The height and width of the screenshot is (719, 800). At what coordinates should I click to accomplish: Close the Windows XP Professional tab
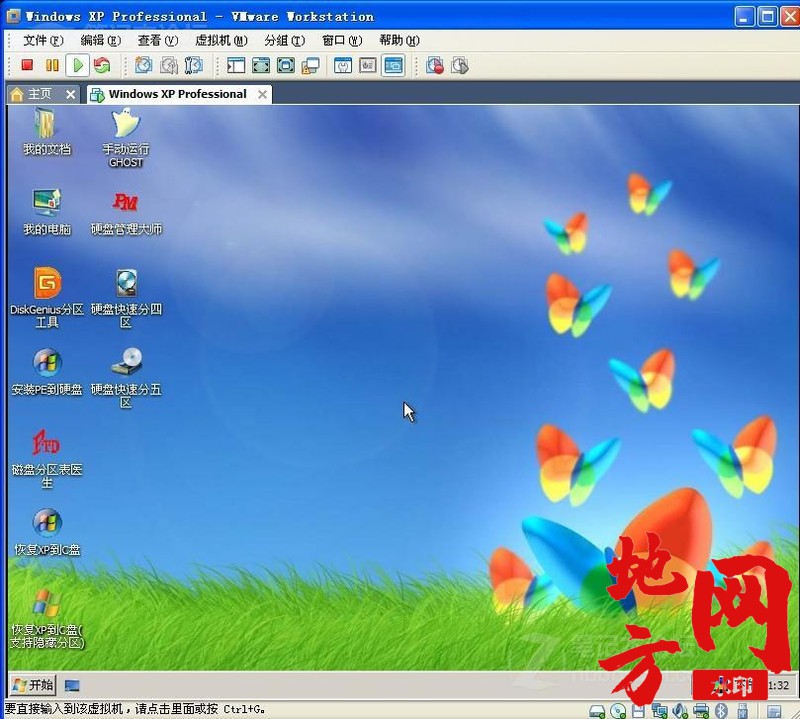click(x=262, y=94)
